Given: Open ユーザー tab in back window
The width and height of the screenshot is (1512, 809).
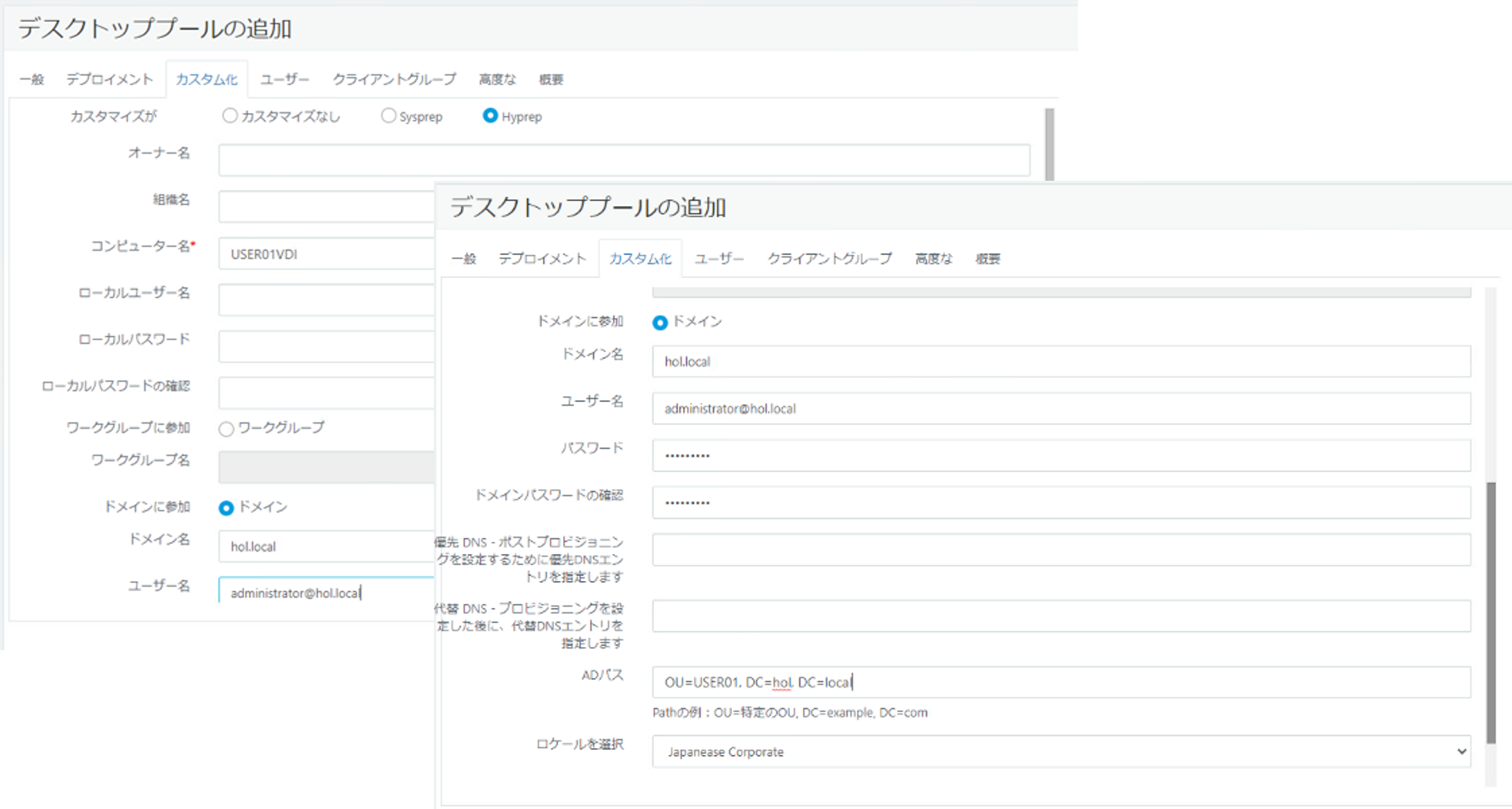Looking at the screenshot, I should pos(285,79).
